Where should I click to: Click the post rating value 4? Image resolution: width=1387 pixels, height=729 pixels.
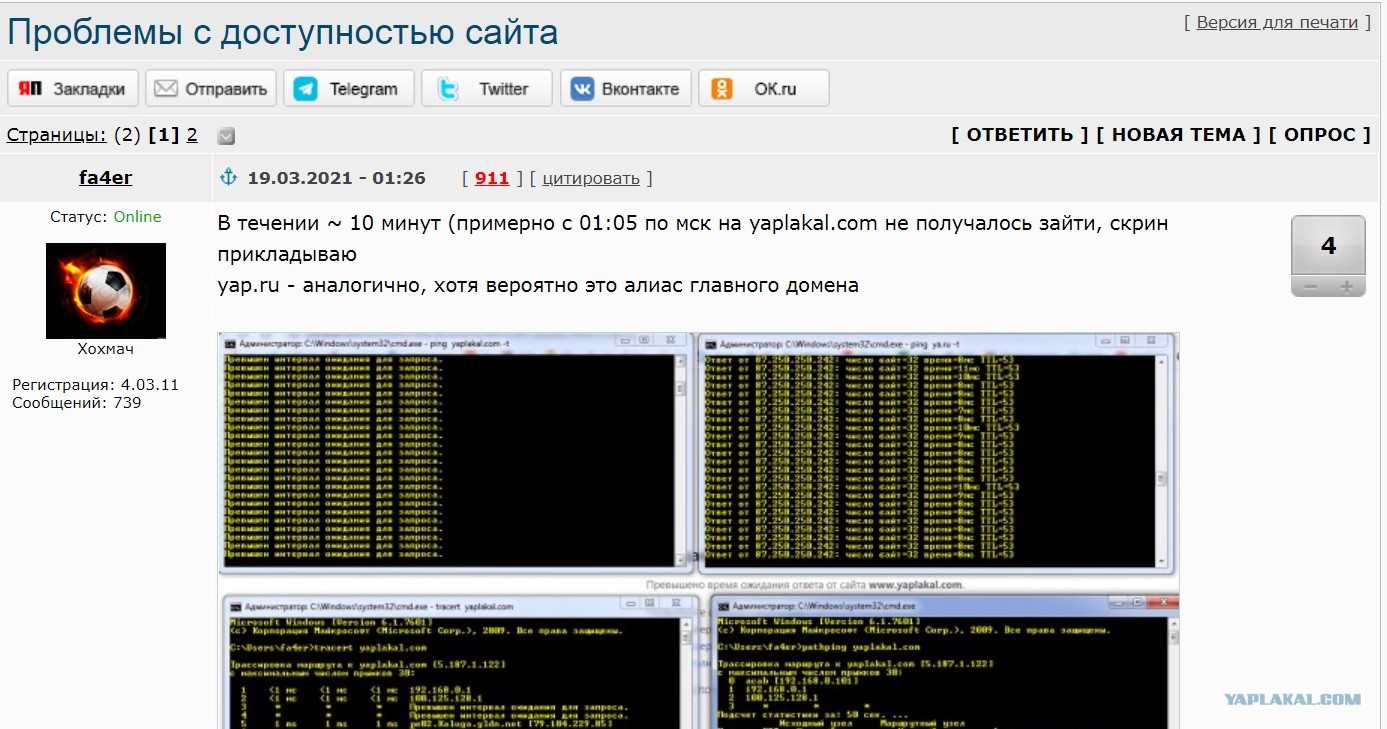1329,246
